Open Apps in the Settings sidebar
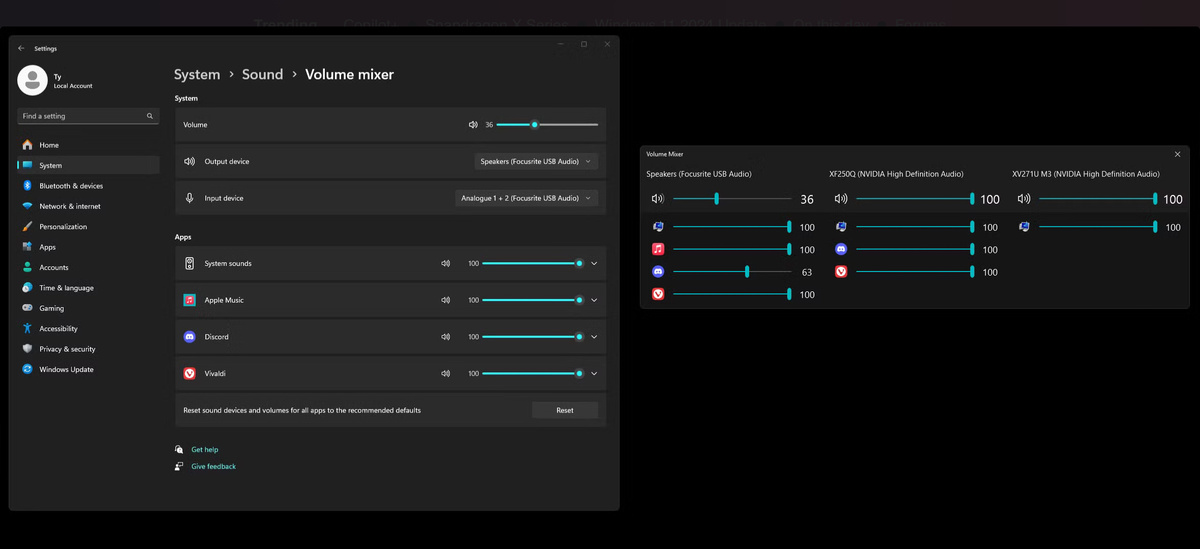The height and width of the screenshot is (549, 1200). pos(88,247)
